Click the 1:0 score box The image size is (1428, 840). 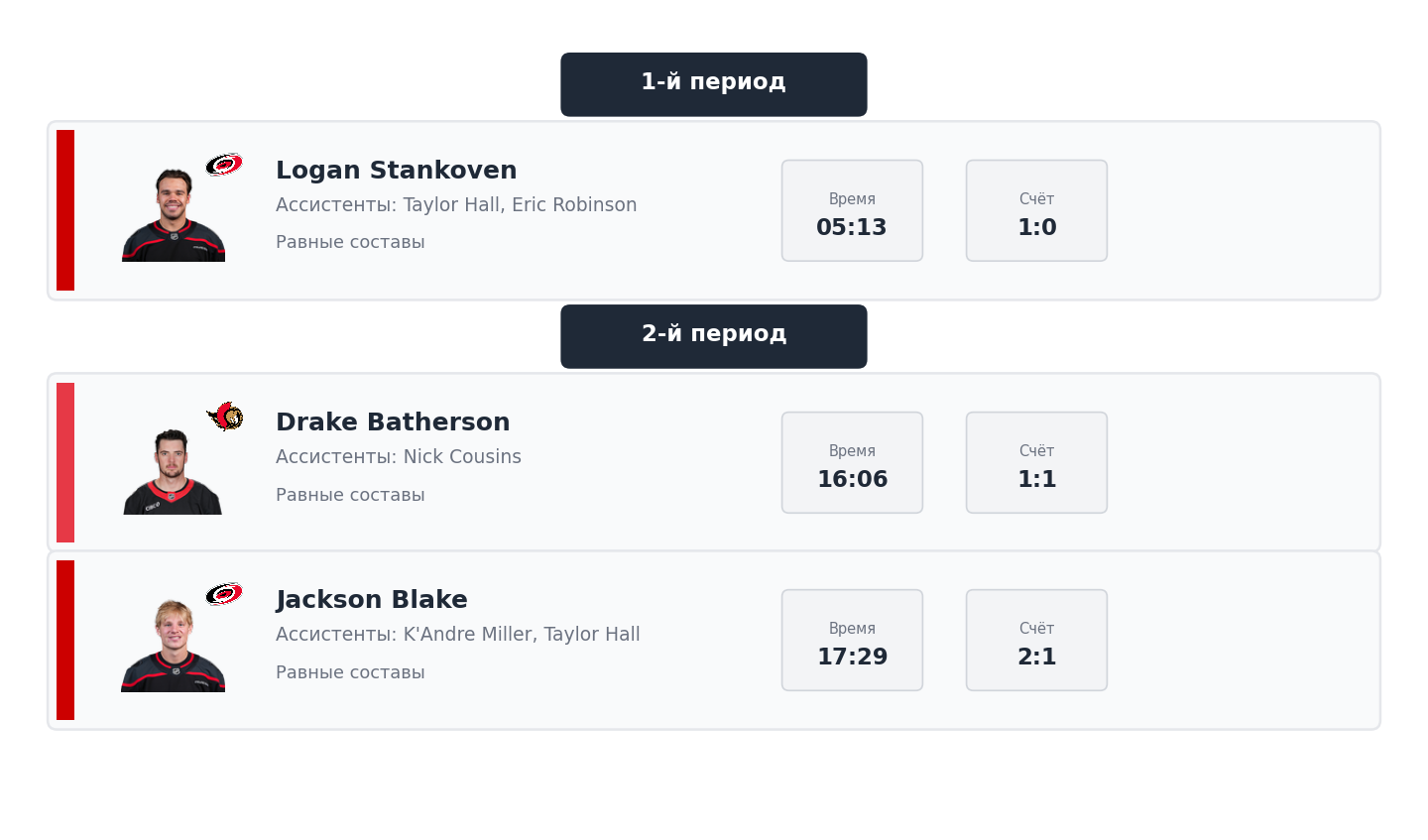1036,210
